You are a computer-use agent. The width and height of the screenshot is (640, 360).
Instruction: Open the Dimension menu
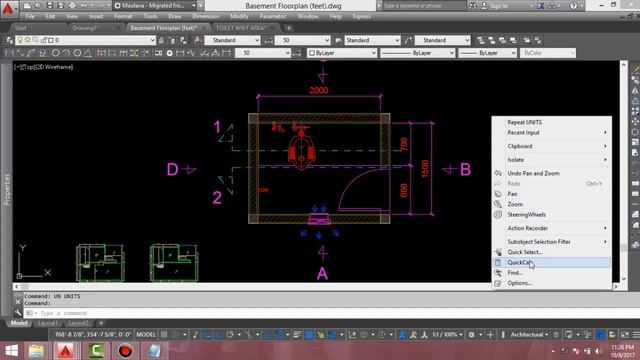(206, 16)
